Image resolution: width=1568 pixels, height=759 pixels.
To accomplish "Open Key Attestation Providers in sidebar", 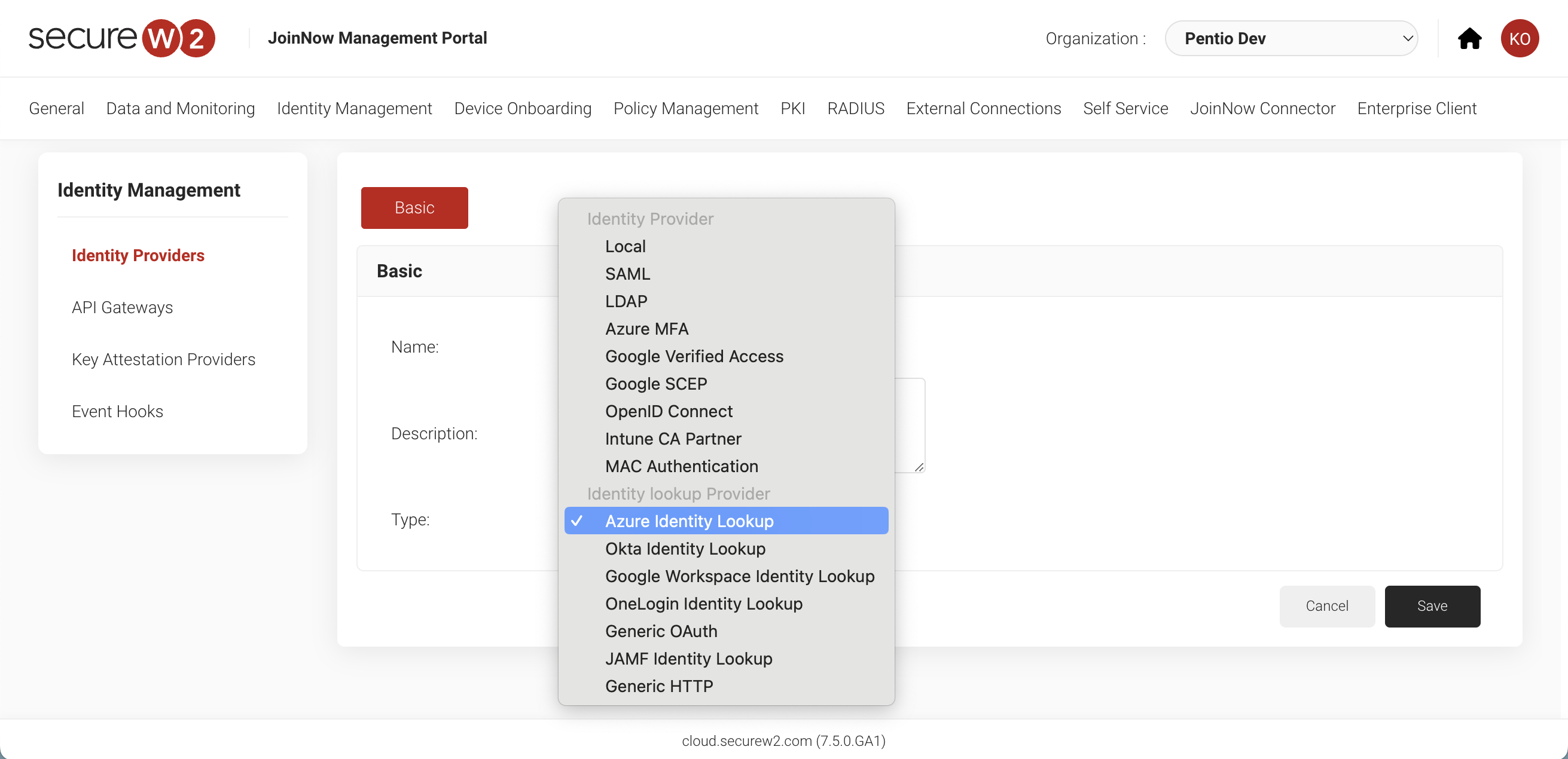I will [163, 359].
